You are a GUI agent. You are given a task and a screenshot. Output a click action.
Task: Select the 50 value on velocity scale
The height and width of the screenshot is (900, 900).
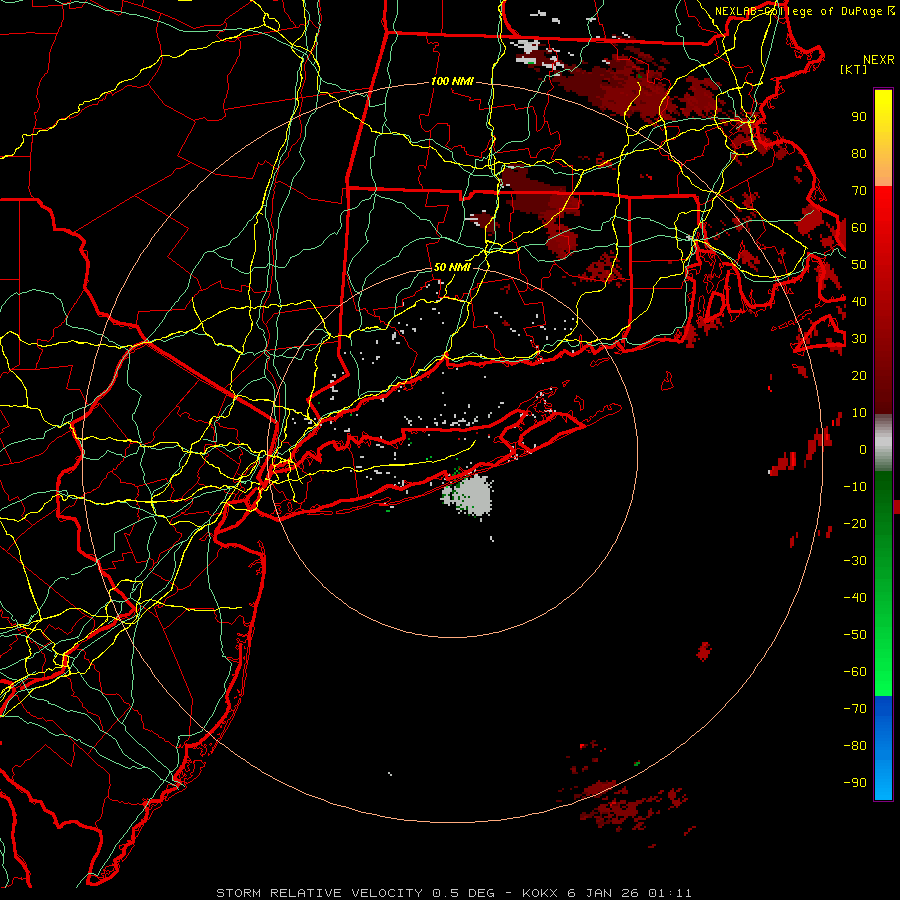point(859,265)
